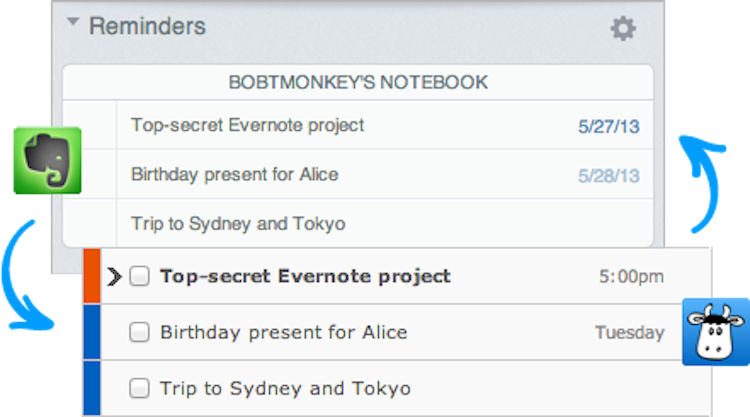Tick the Birthday present for Alice checkbox
Screen dimensions: 750x417
click(x=140, y=332)
